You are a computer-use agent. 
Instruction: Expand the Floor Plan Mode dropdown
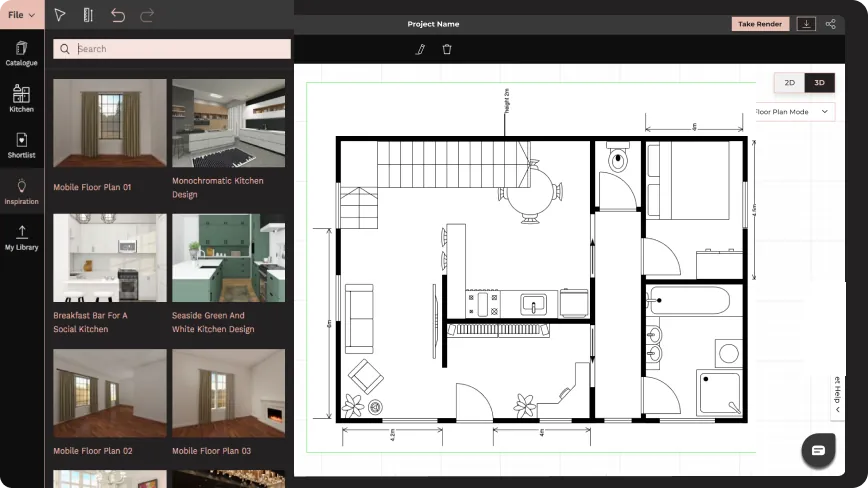tap(794, 112)
